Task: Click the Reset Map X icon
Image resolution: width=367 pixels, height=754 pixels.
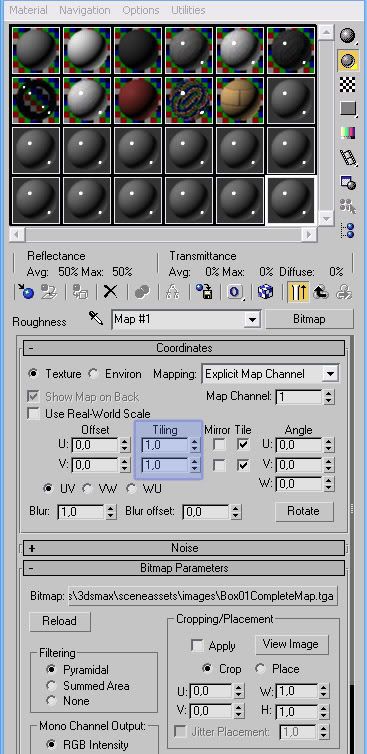Action: [x=111, y=292]
